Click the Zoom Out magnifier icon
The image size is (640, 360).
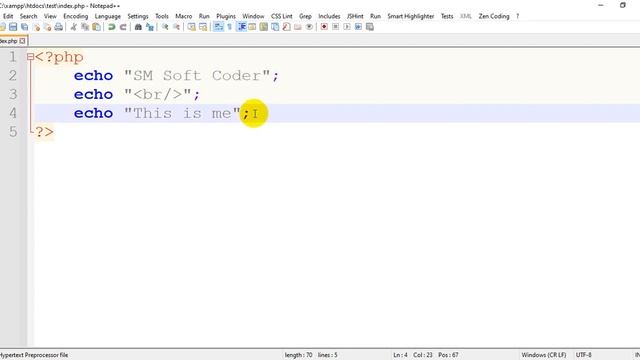point(176,27)
